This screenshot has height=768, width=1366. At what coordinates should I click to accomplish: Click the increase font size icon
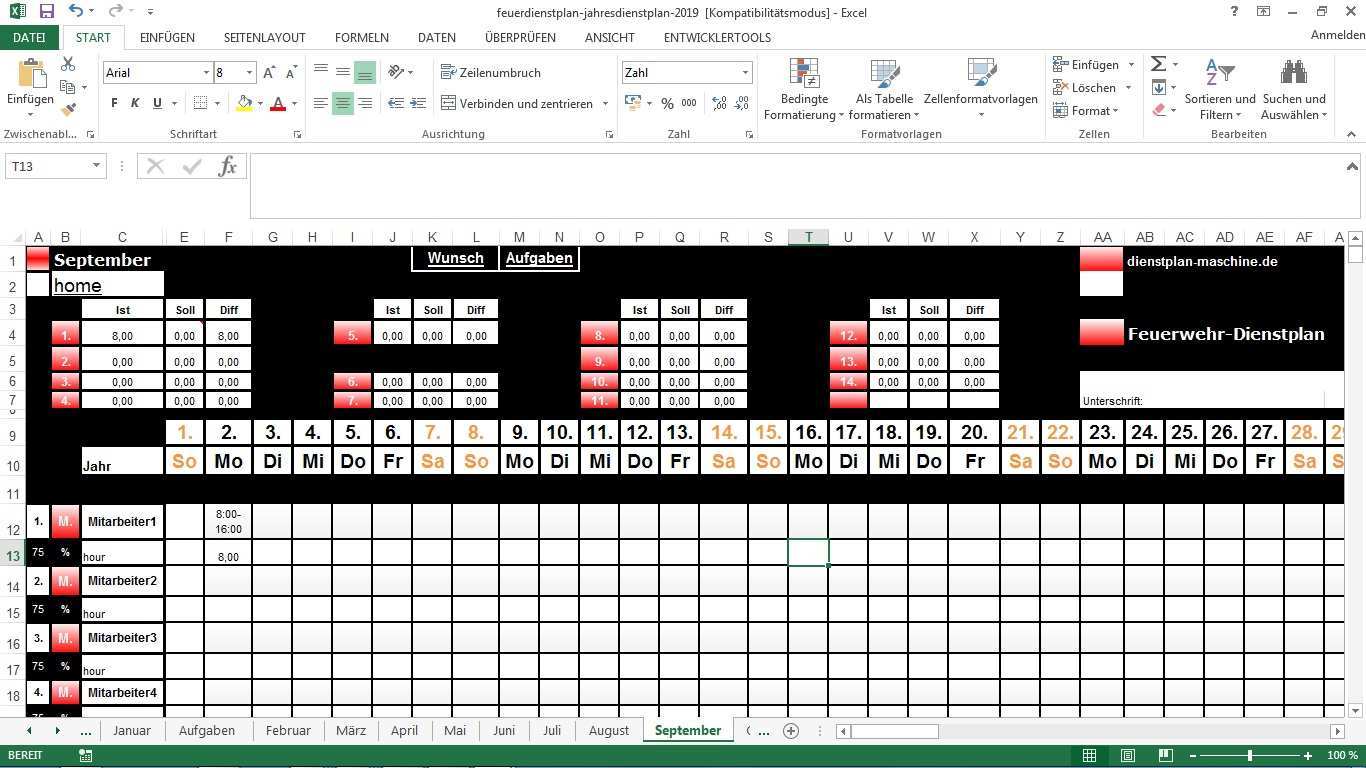270,73
